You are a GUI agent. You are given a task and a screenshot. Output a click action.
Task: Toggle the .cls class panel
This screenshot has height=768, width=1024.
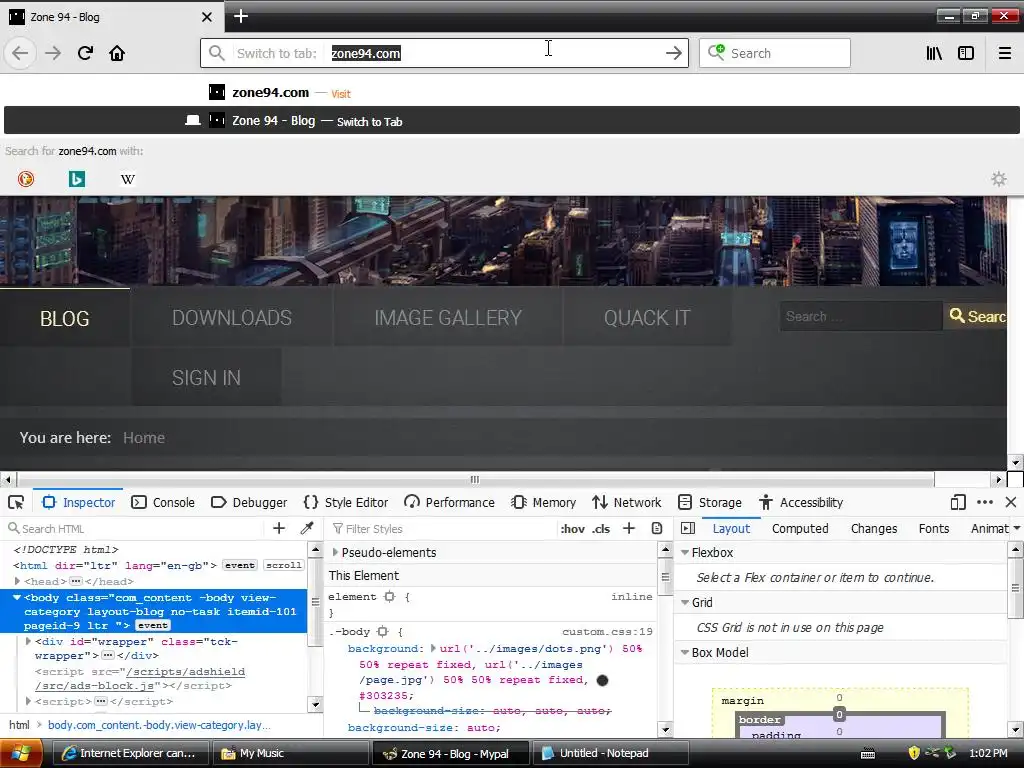(601, 529)
